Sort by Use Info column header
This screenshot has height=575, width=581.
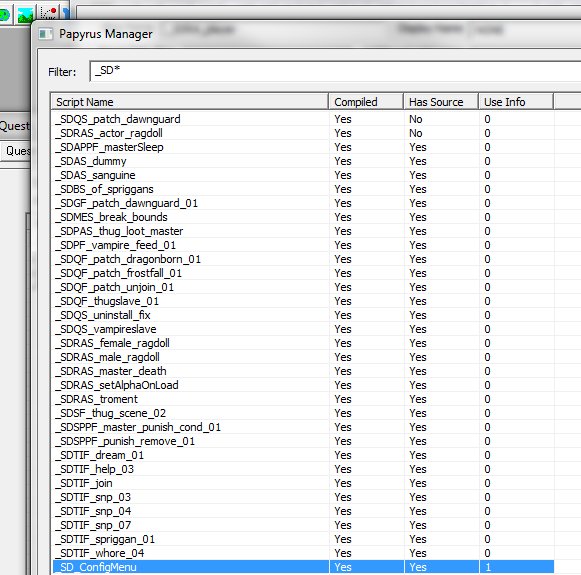point(516,102)
